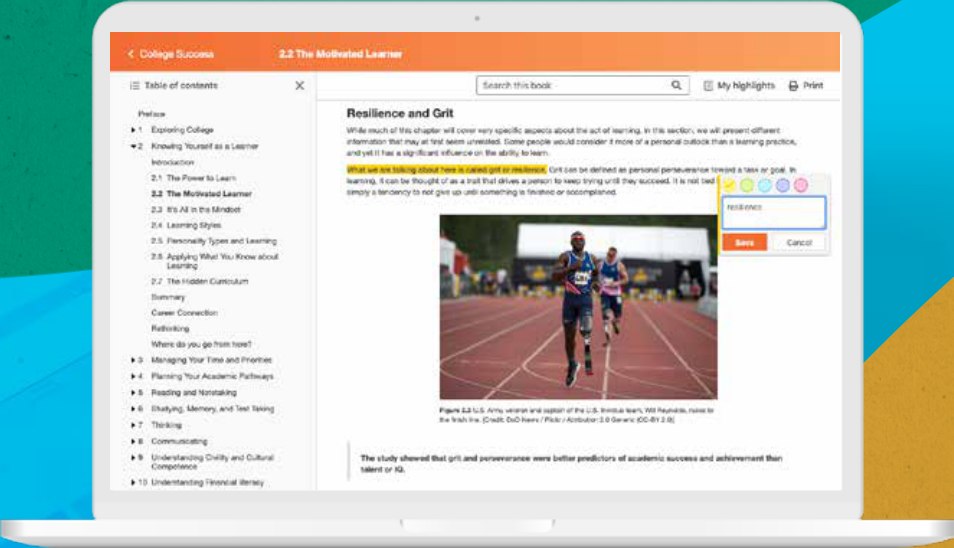The width and height of the screenshot is (954, 548).
Task: Click the printer icon
Action: (793, 86)
